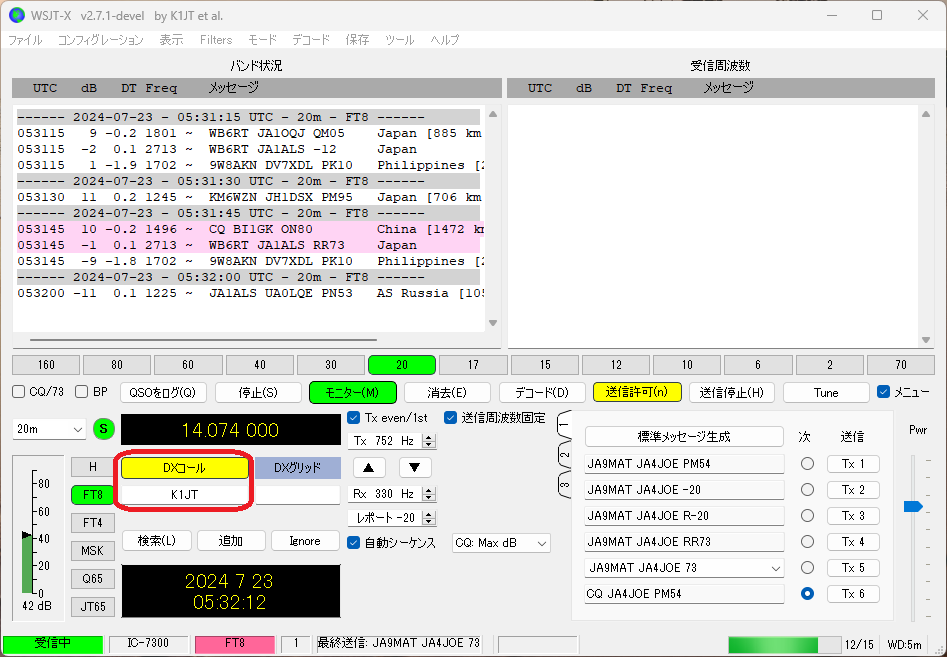
Task: Click the CQ BI1GK ON80 decode line
Action: pyautogui.click(x=248, y=229)
